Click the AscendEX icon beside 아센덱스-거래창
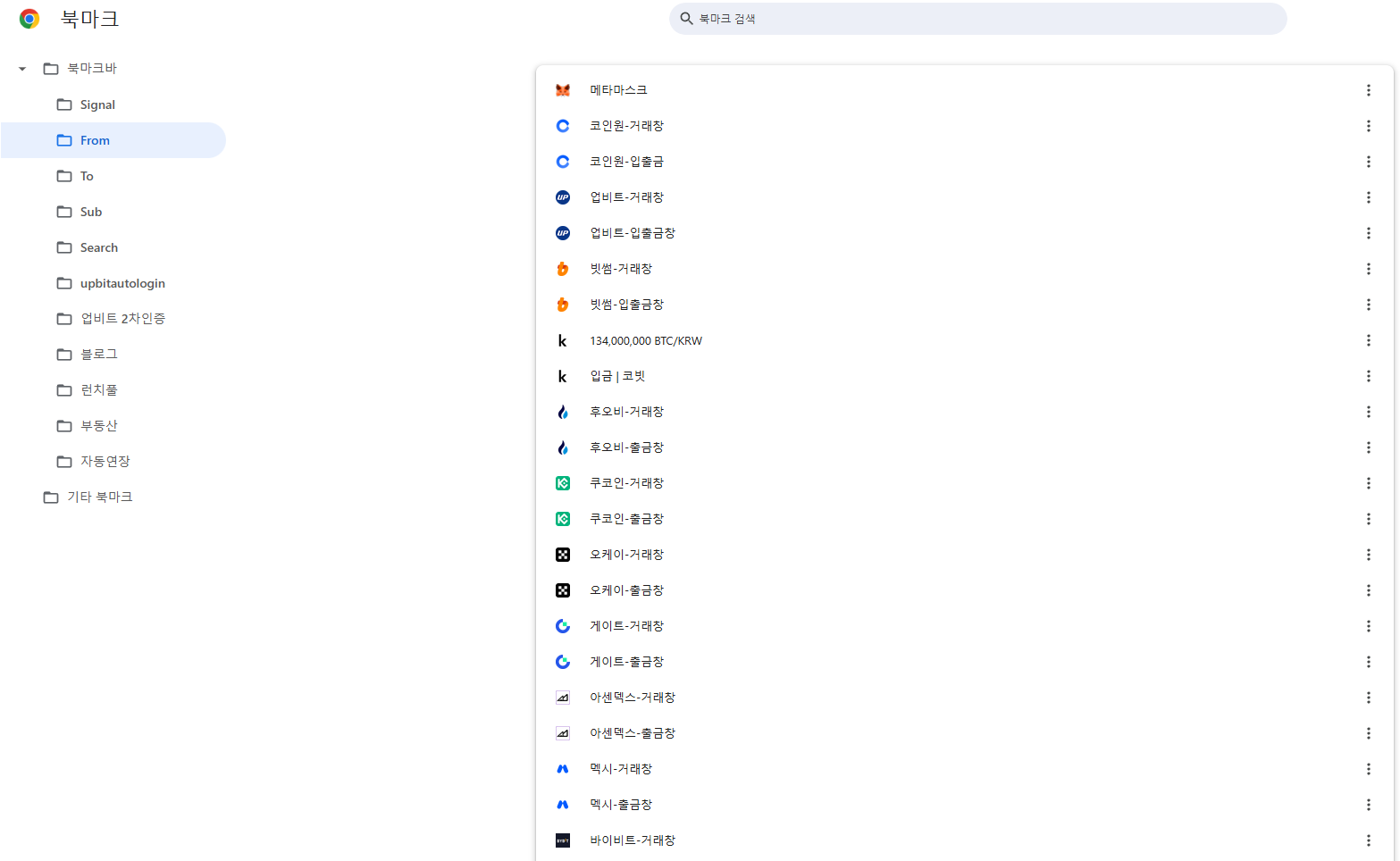 point(563,698)
